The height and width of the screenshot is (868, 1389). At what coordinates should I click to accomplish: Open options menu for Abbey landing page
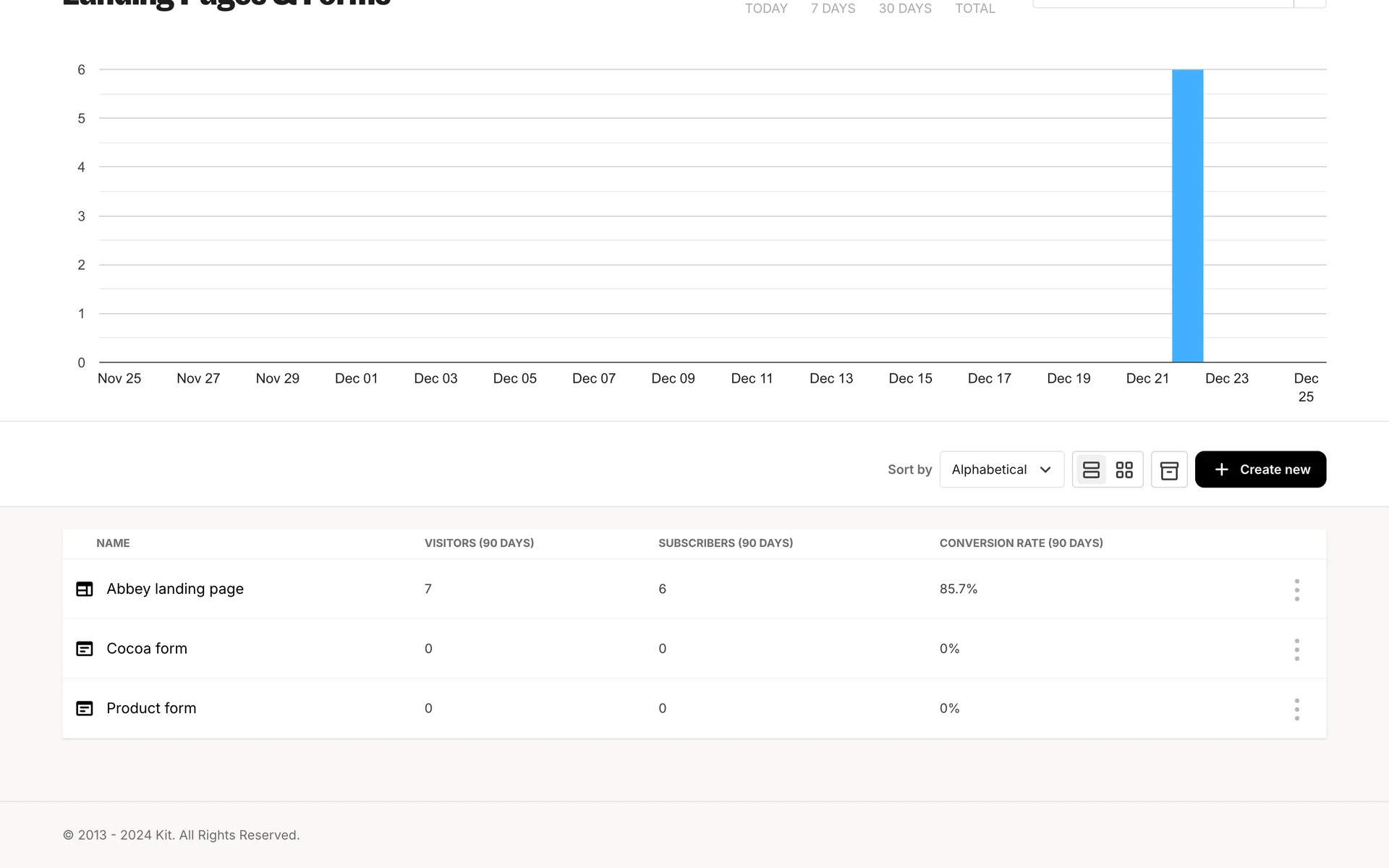click(1296, 590)
